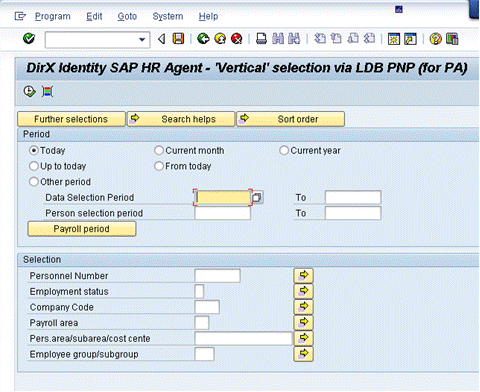Open the Goto menu
This screenshot has height=392, width=480.
(x=127, y=16)
